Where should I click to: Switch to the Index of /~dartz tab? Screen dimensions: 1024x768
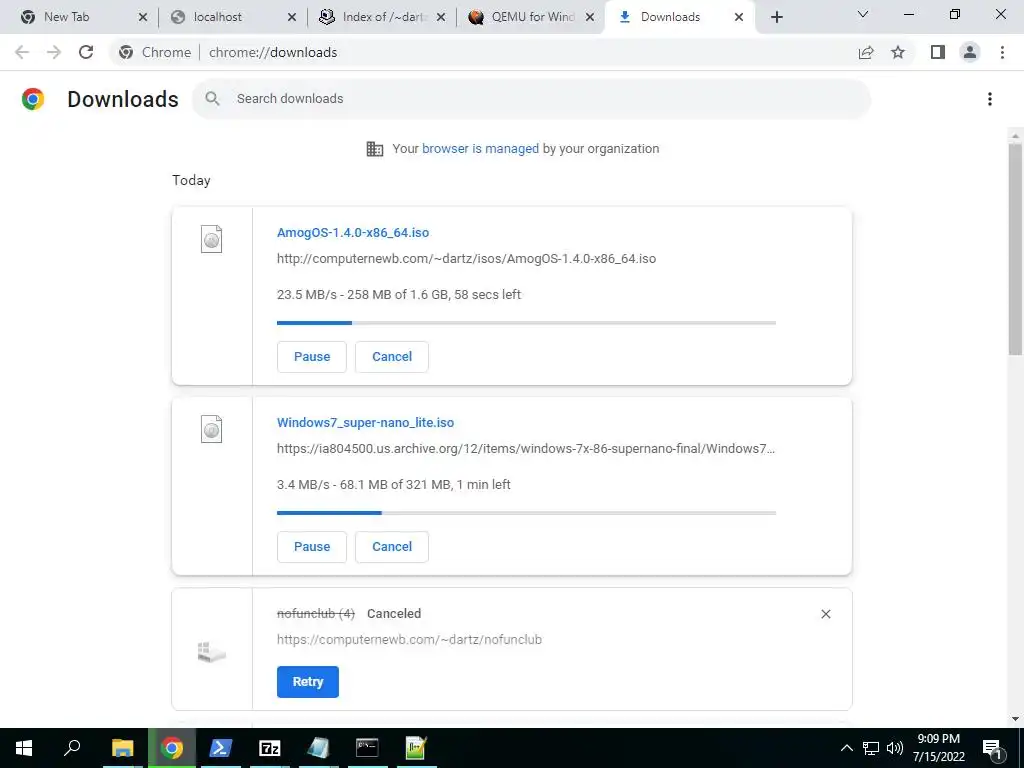384,17
